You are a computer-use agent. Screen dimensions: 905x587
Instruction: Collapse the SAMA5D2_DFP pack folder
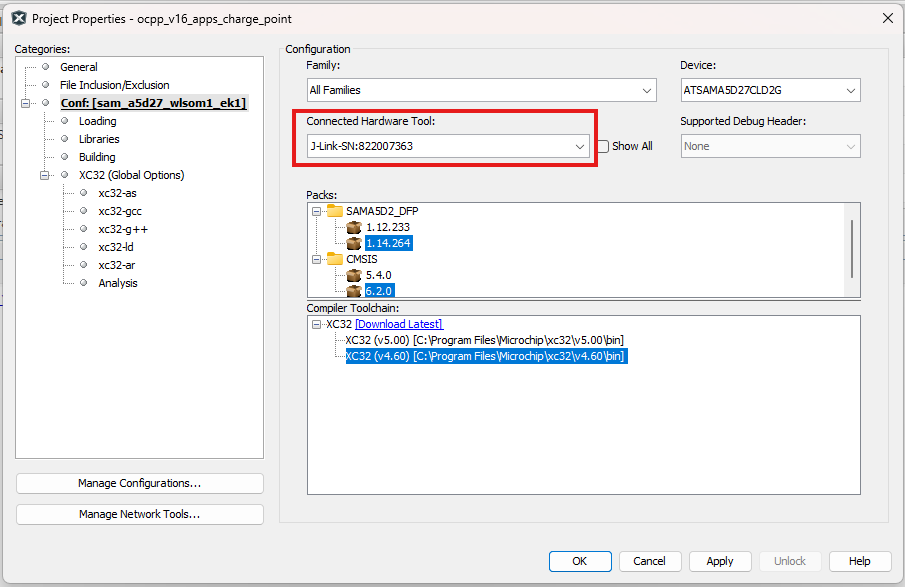click(316, 211)
